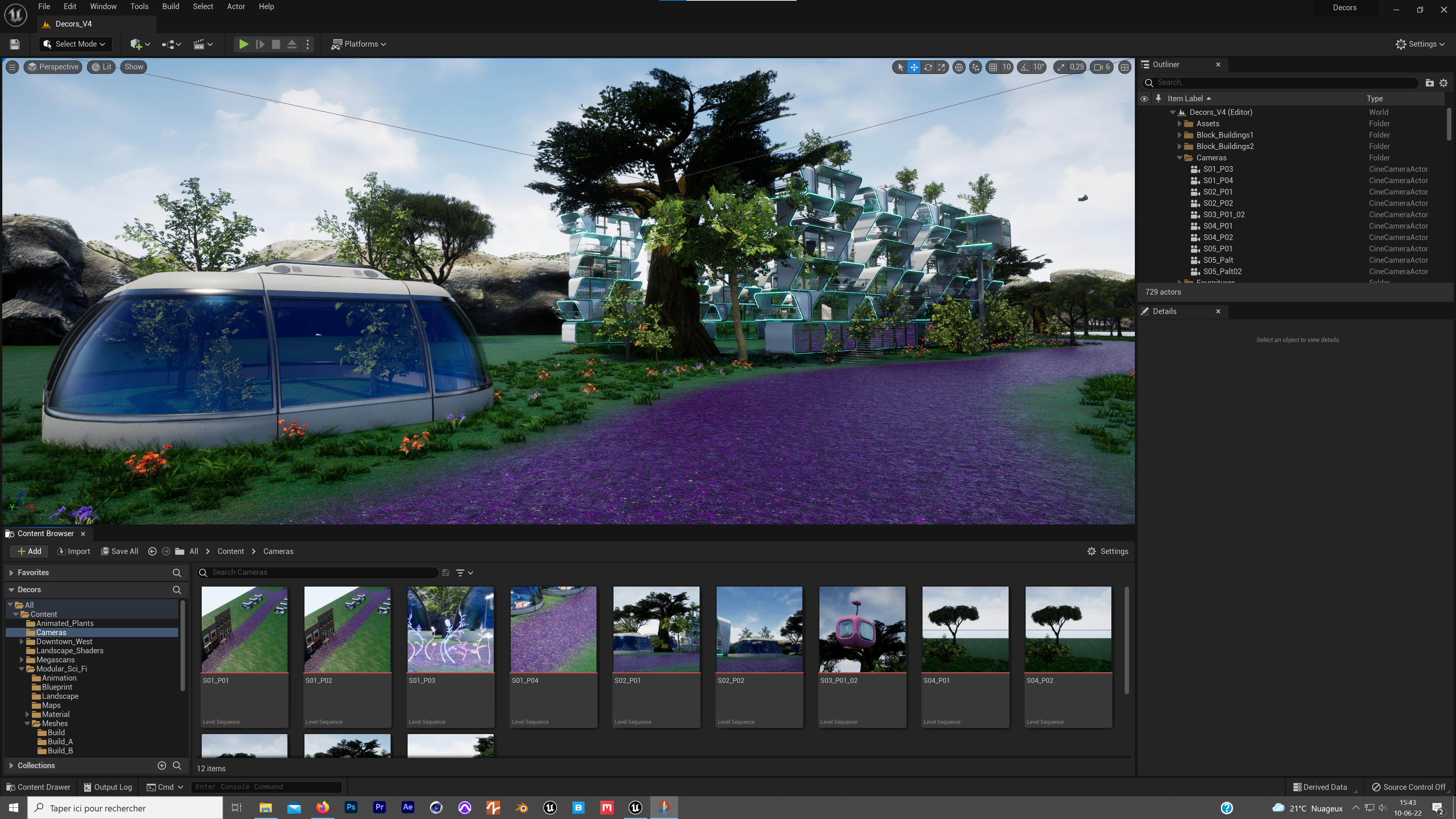Open the Build menu

[170, 7]
